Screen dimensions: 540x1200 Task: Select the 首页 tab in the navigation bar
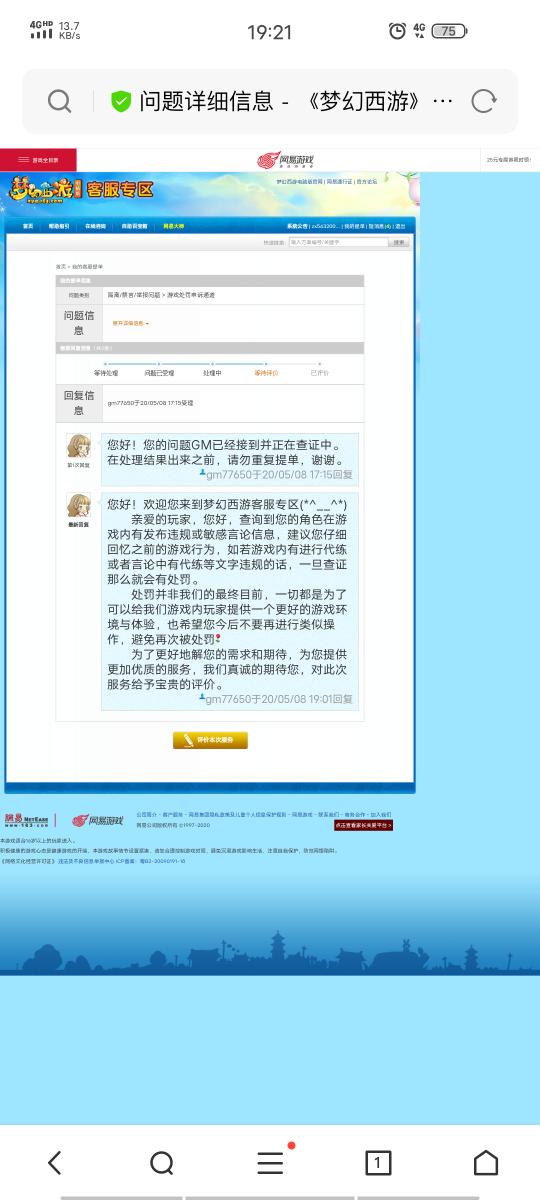[x=28, y=226]
